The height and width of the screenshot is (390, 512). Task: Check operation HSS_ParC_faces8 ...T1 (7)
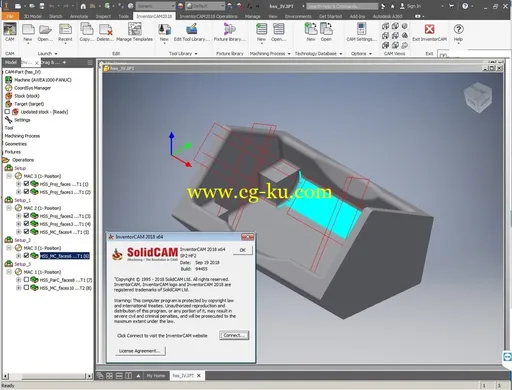(x=26, y=280)
